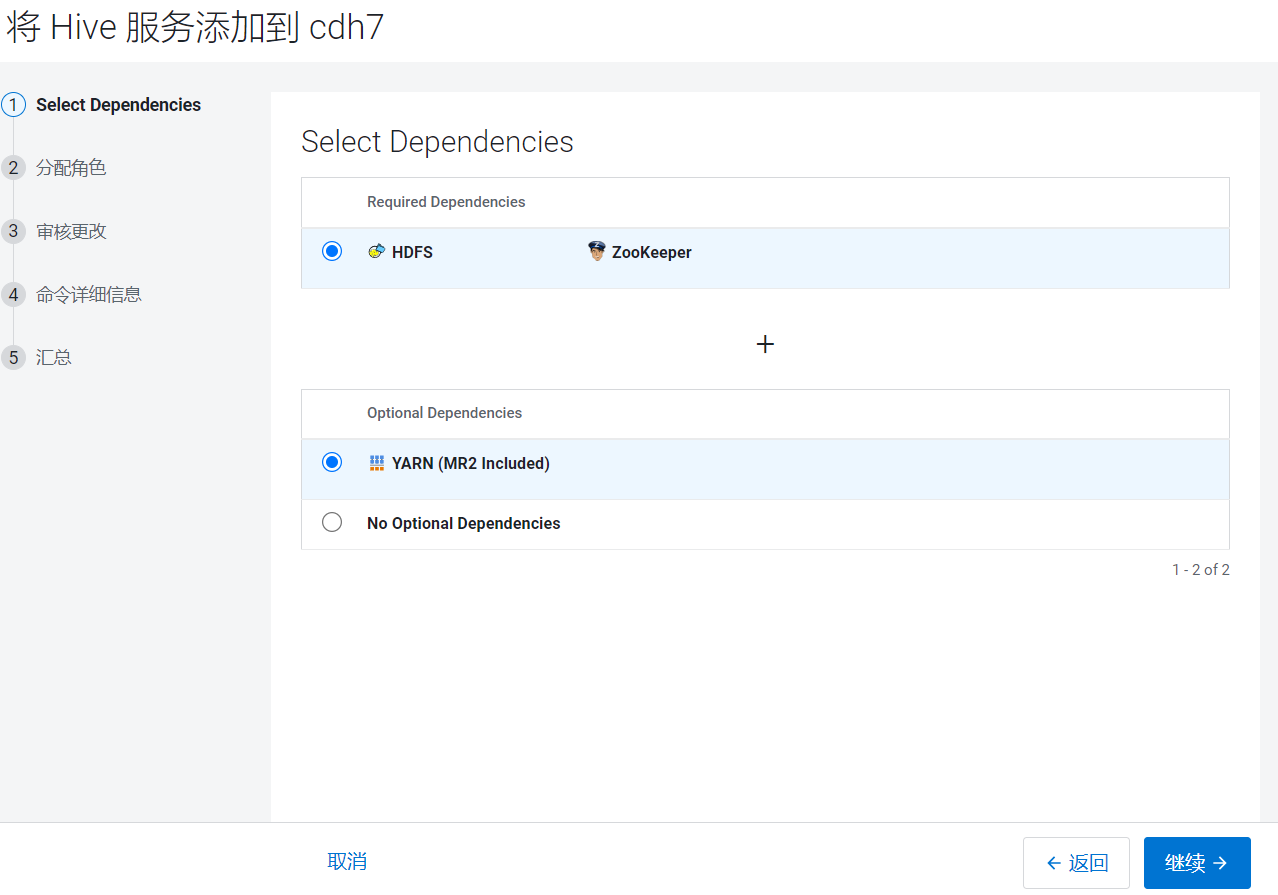Click the Required Dependencies column header
This screenshot has width=1278, height=895.
click(x=446, y=202)
